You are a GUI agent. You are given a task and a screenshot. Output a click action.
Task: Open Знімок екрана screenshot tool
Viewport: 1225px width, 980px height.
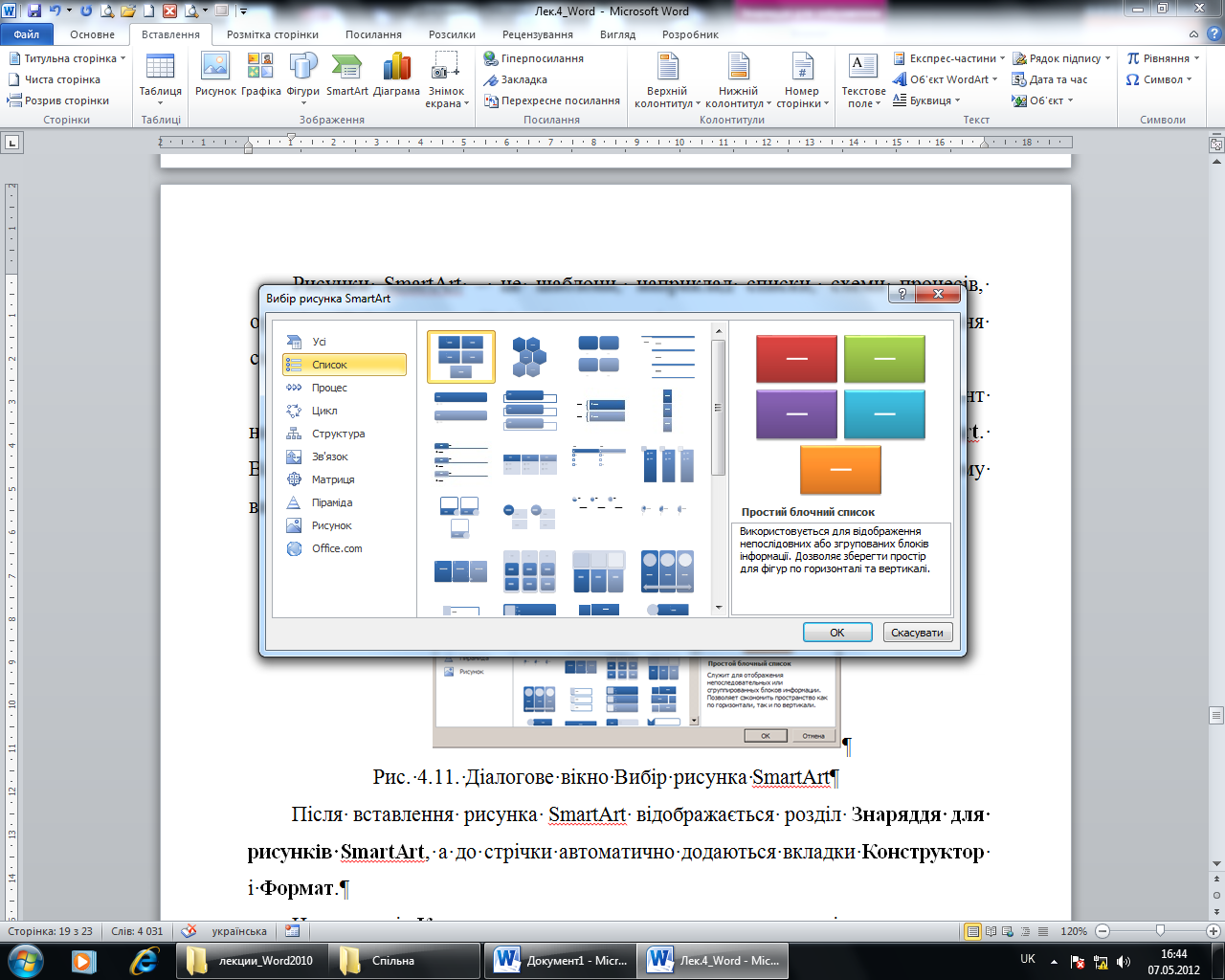point(446,80)
